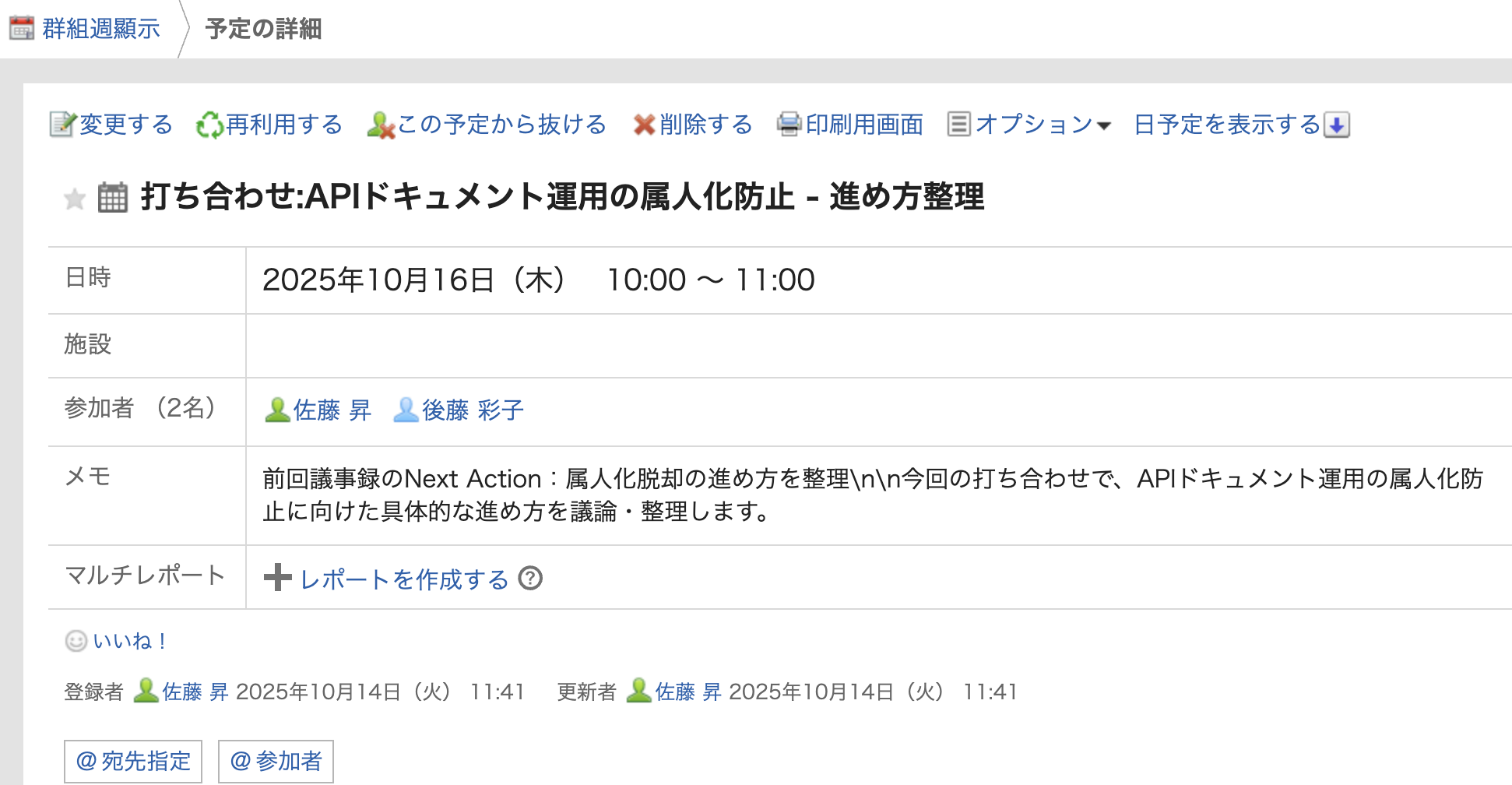Open the オプション dropdown menu

(x=1029, y=125)
